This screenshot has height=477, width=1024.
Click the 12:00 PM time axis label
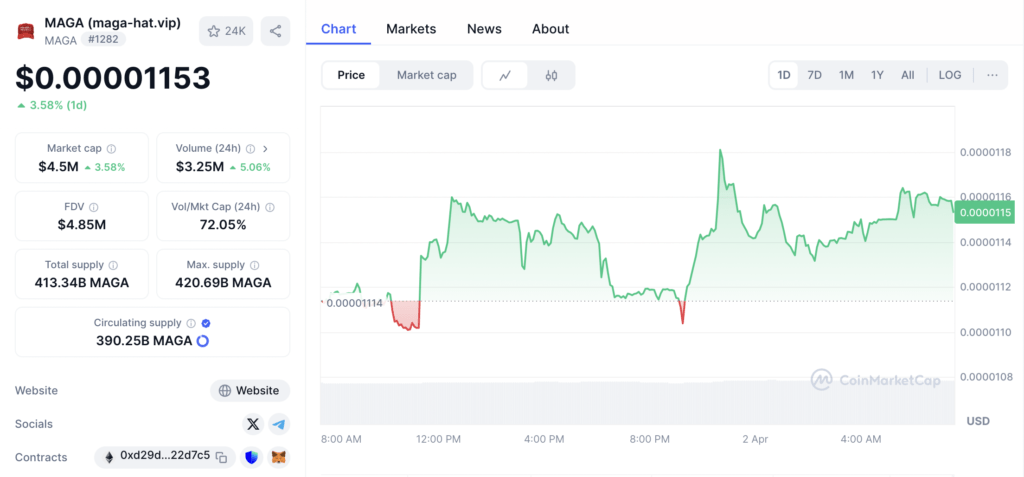point(439,439)
